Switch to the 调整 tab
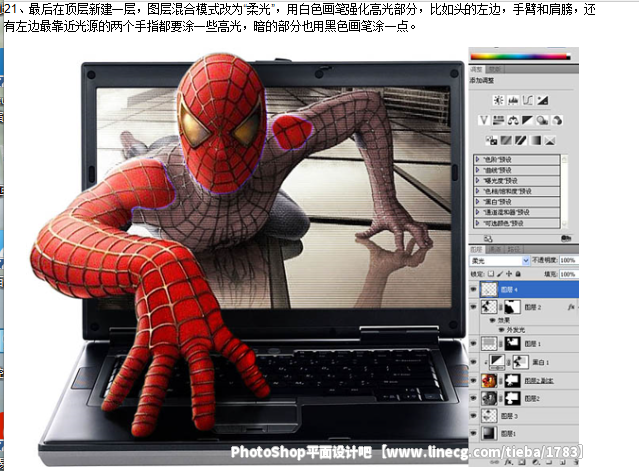The width and height of the screenshot is (639, 471). [476, 69]
